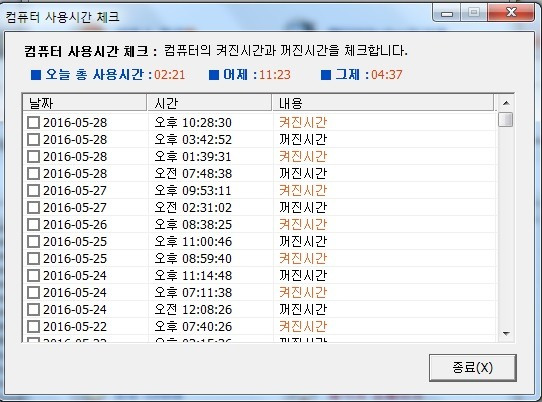
Task: Click the 오후 07:40:26 time cell
Action: (193, 326)
